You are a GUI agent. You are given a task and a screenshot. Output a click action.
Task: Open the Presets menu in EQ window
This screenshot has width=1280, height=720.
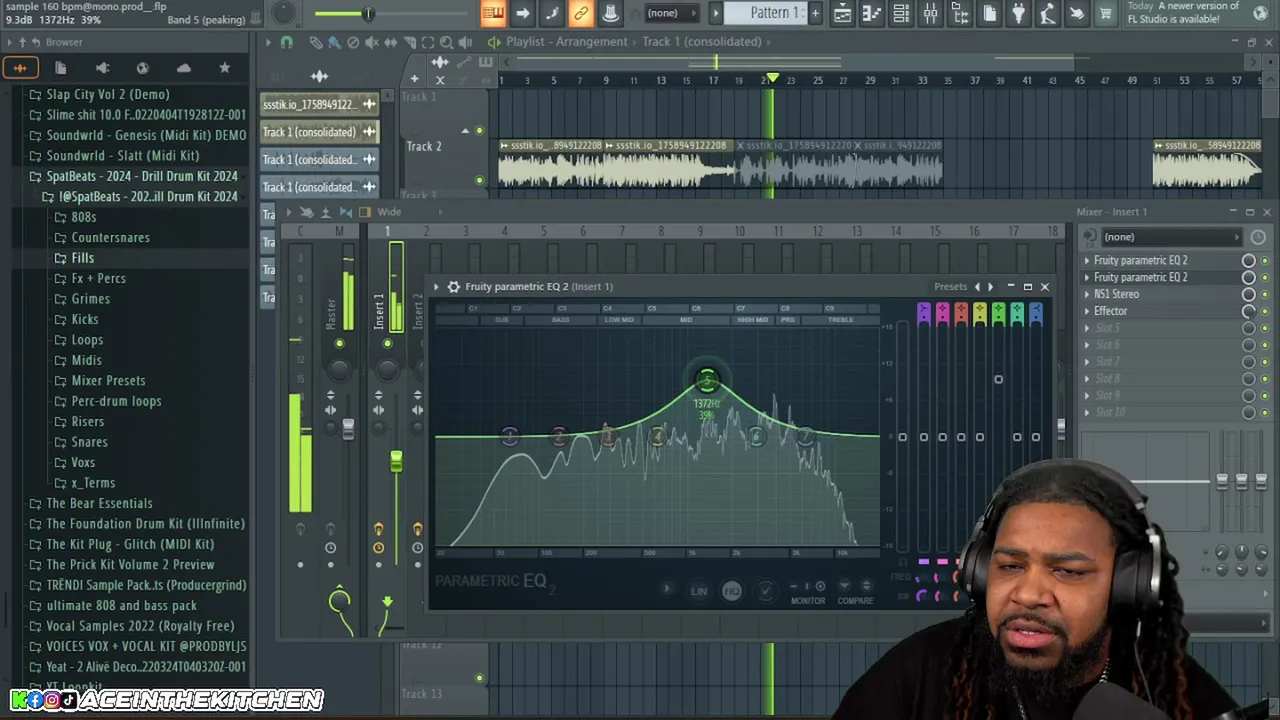[x=950, y=287]
